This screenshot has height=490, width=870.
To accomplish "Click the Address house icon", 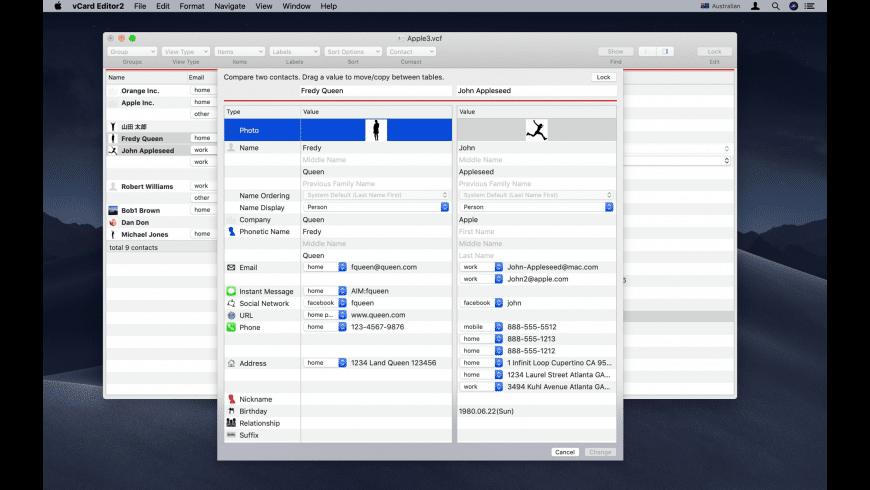I will pyautogui.click(x=231, y=363).
